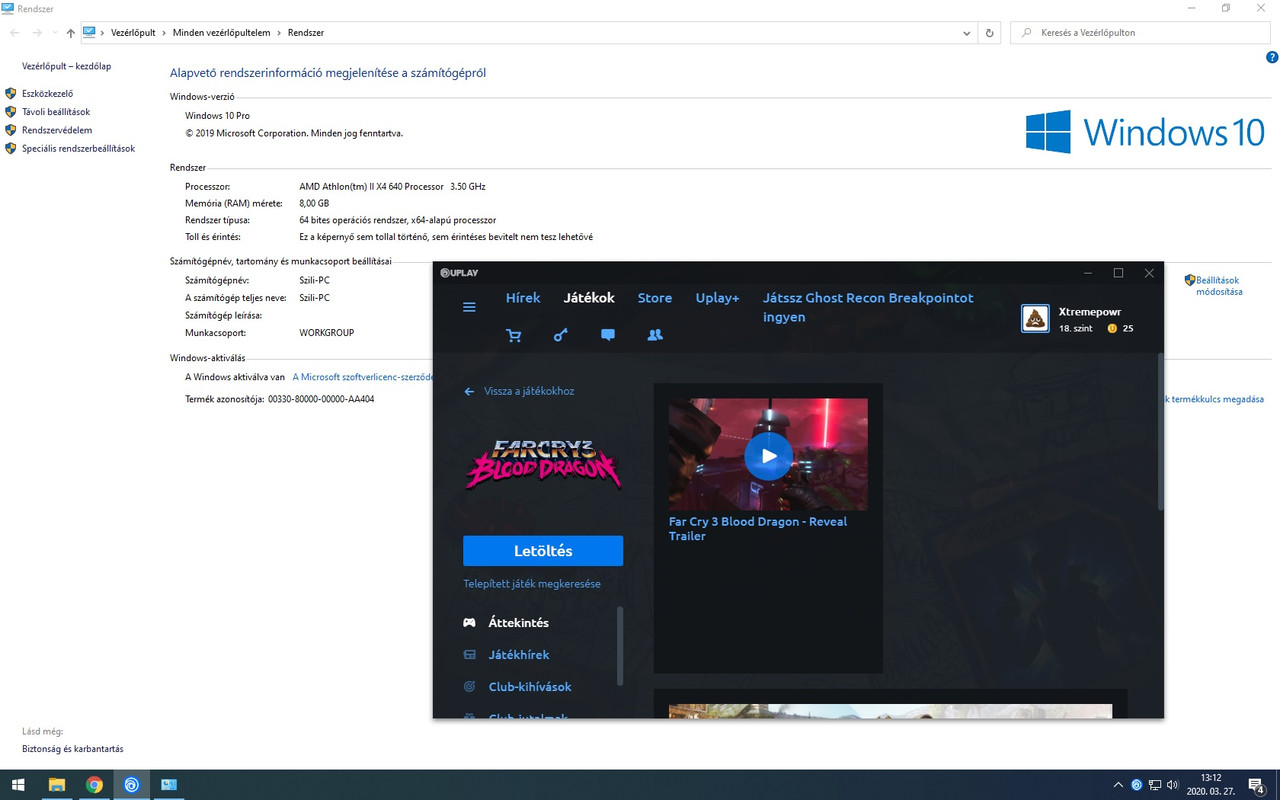Maximize the Uplay window
The width and height of the screenshot is (1280, 800).
tap(1118, 273)
